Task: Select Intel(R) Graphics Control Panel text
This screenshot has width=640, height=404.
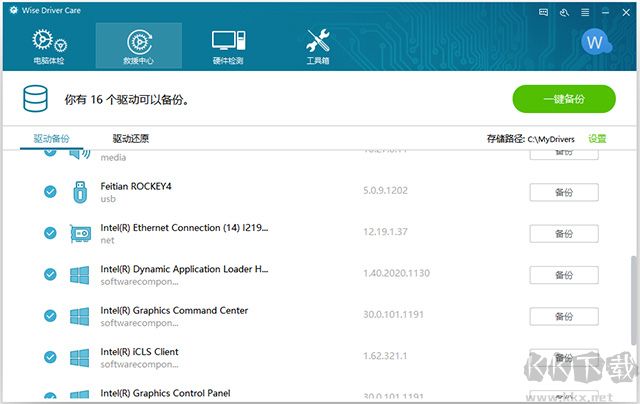Action: coord(165,393)
